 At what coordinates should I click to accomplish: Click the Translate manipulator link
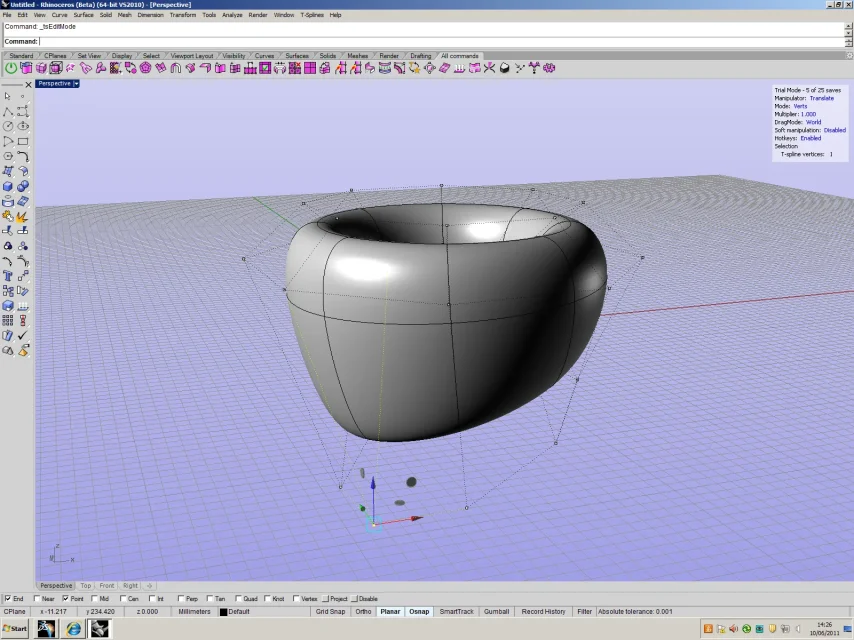(821, 98)
